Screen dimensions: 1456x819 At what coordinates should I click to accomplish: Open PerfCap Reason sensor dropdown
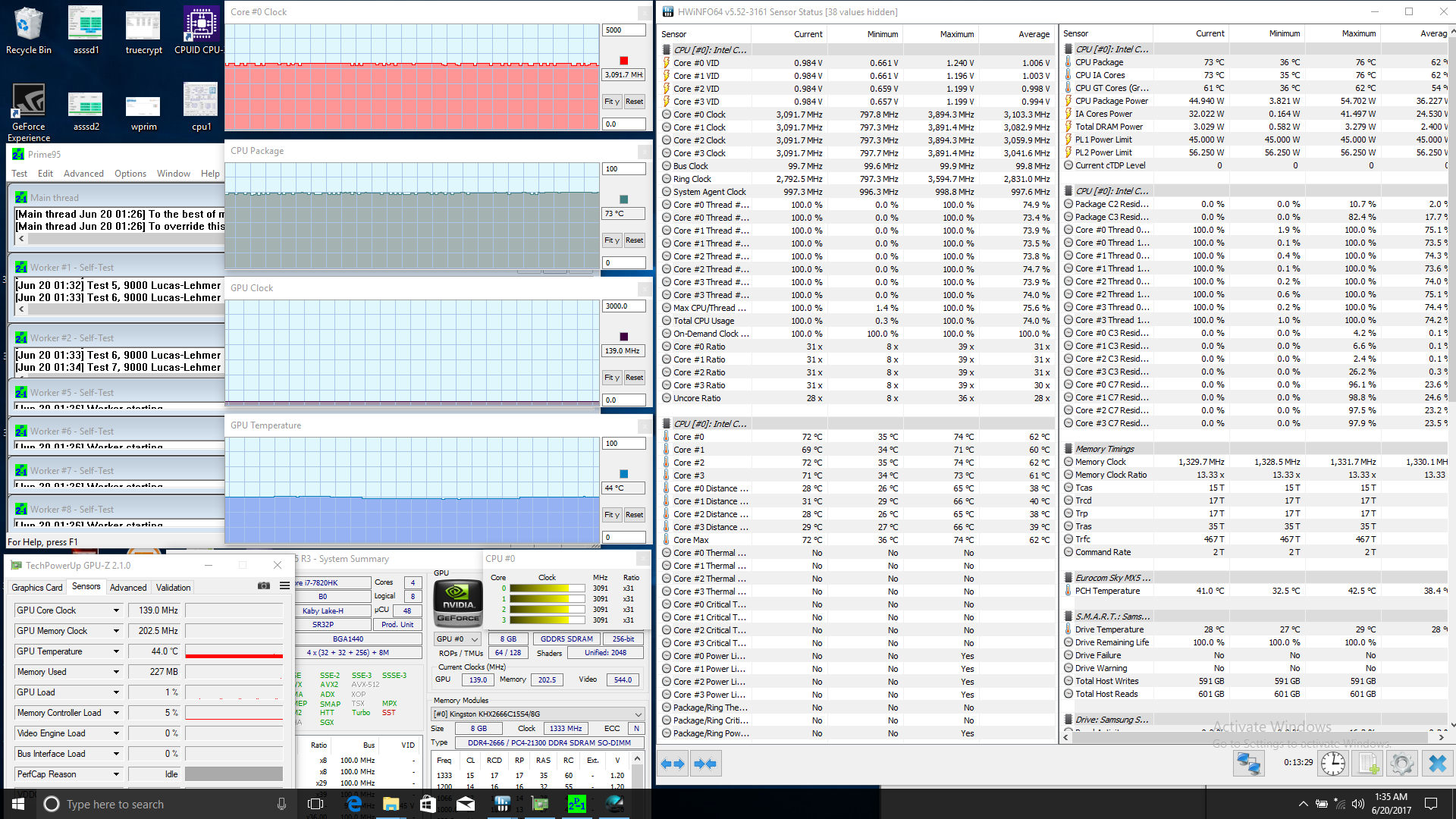coord(116,774)
